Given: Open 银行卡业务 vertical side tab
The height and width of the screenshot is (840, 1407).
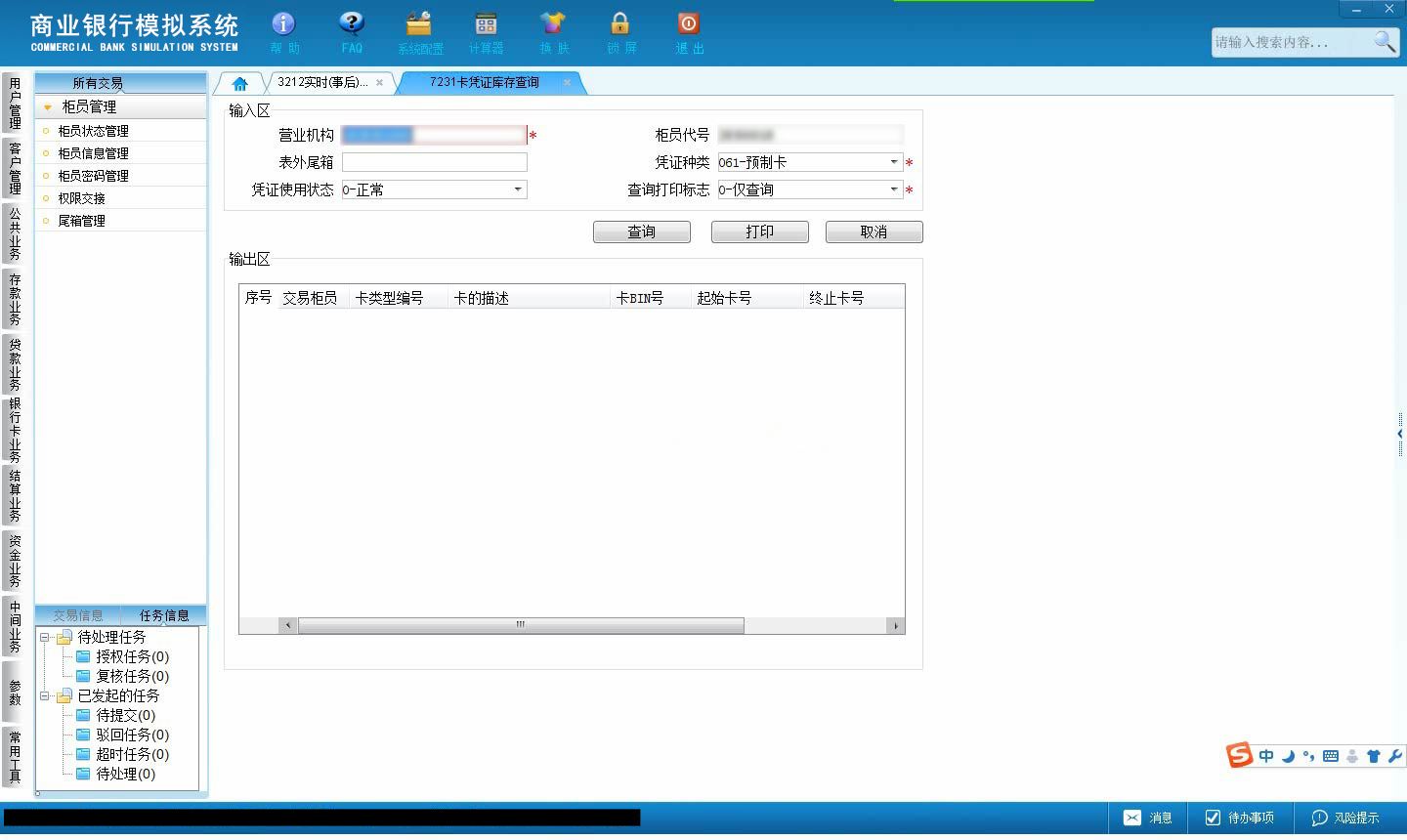Looking at the screenshot, I should pyautogui.click(x=14, y=431).
